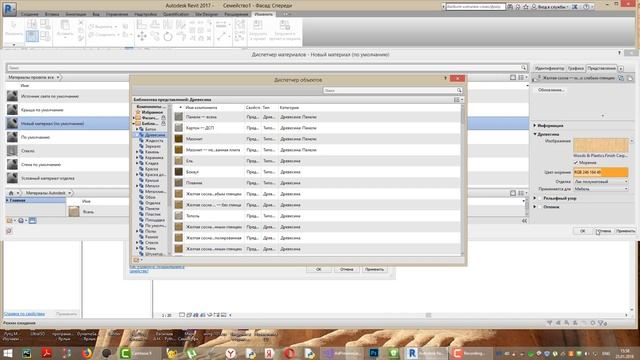Switch to the Идентификатор tab

point(549,68)
